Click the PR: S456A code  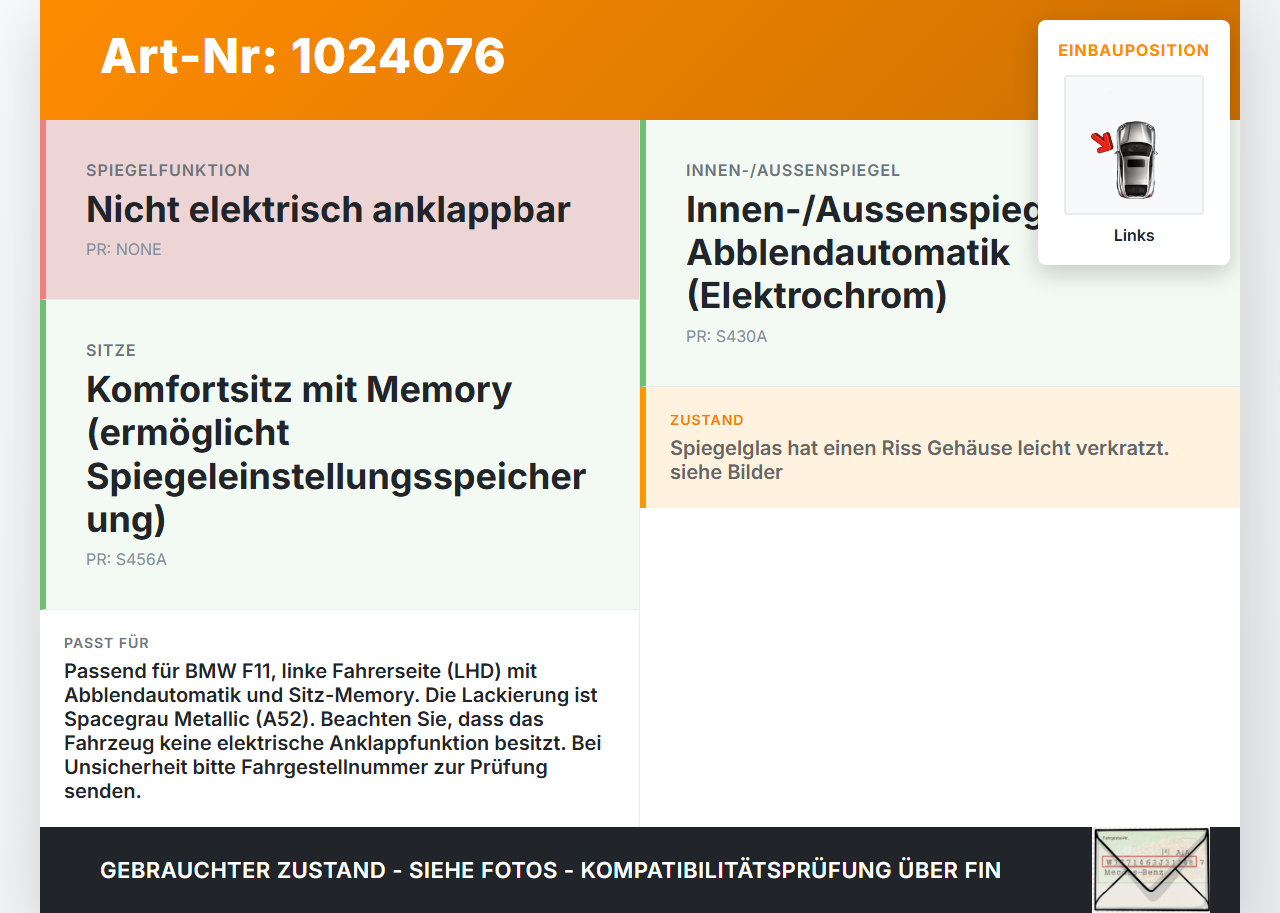(126, 560)
